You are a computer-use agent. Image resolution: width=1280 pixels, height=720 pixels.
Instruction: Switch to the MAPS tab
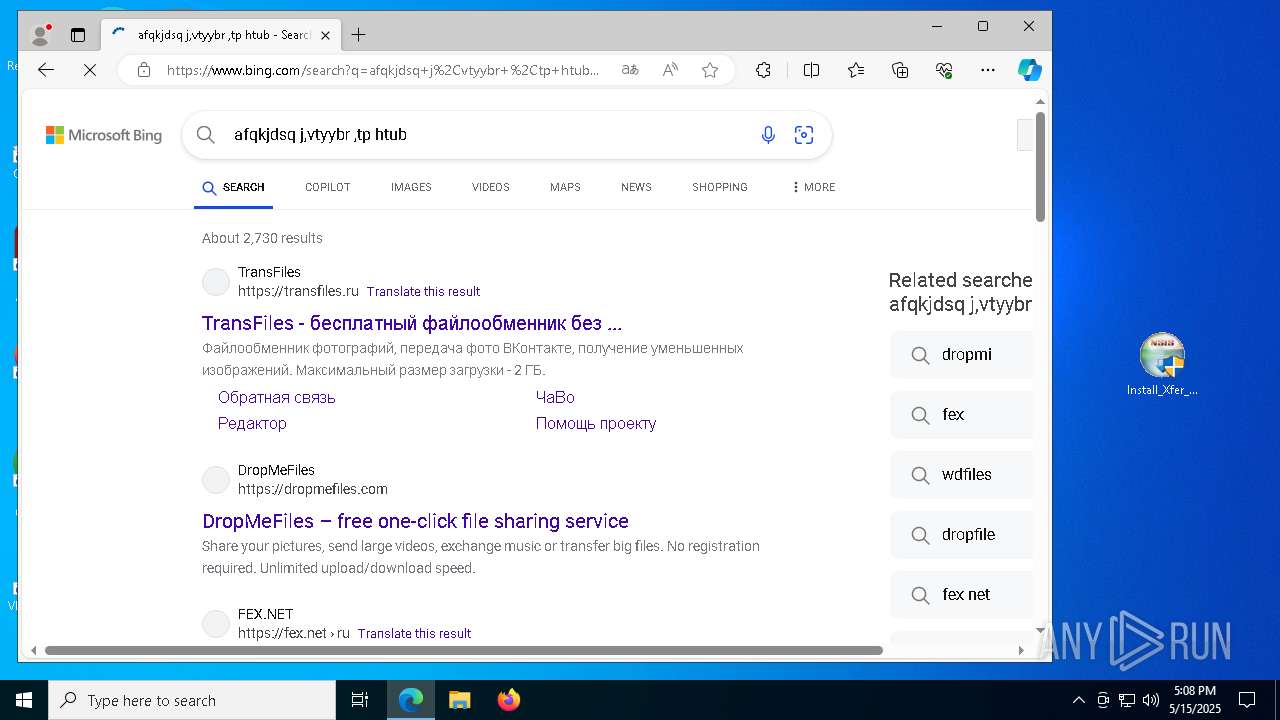[565, 187]
